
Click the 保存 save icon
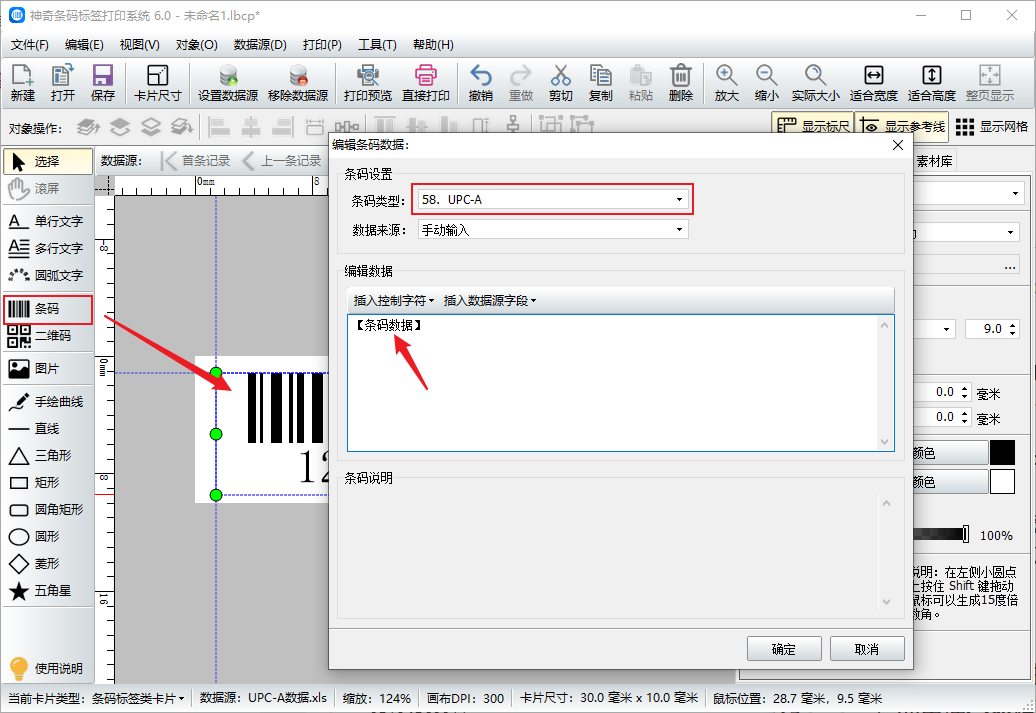click(x=102, y=83)
